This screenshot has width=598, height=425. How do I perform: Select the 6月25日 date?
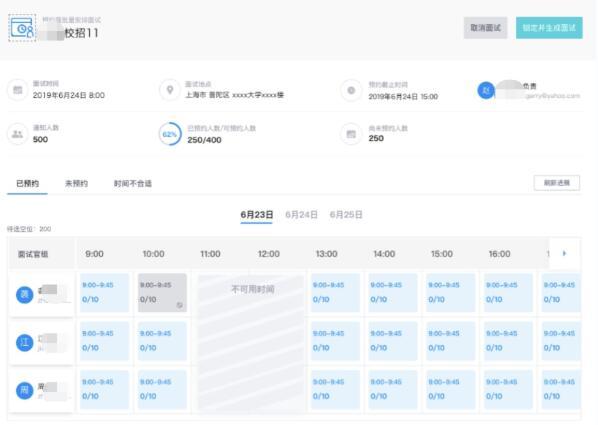tap(346, 215)
